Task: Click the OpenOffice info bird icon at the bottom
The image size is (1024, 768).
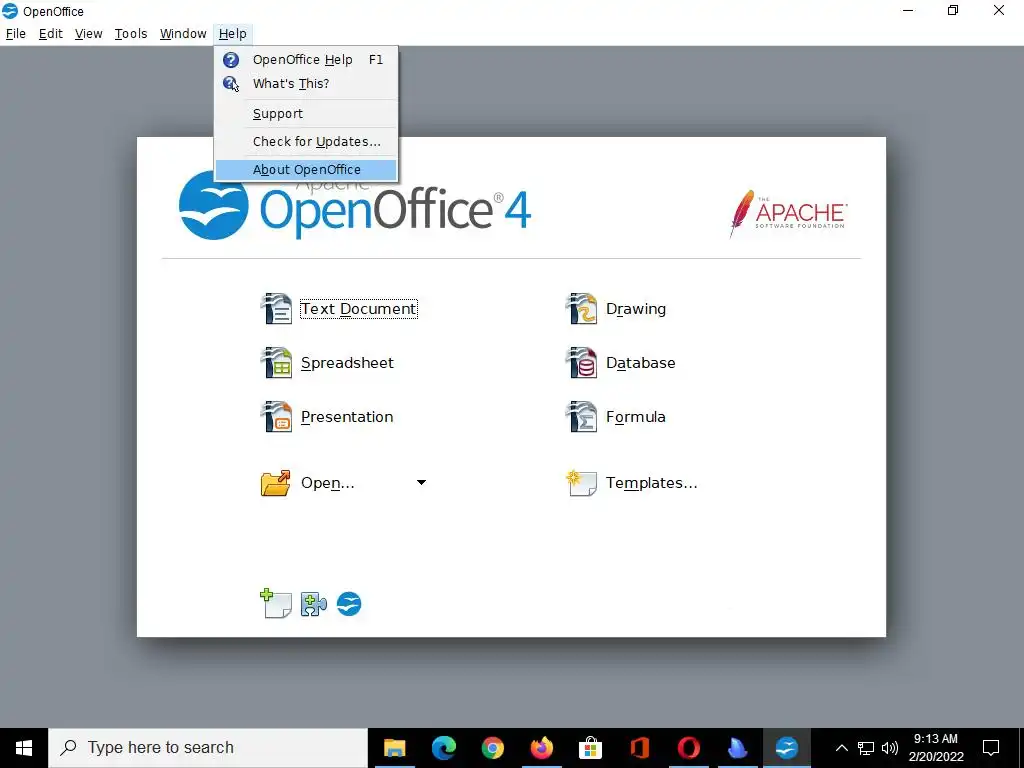Action: [349, 604]
